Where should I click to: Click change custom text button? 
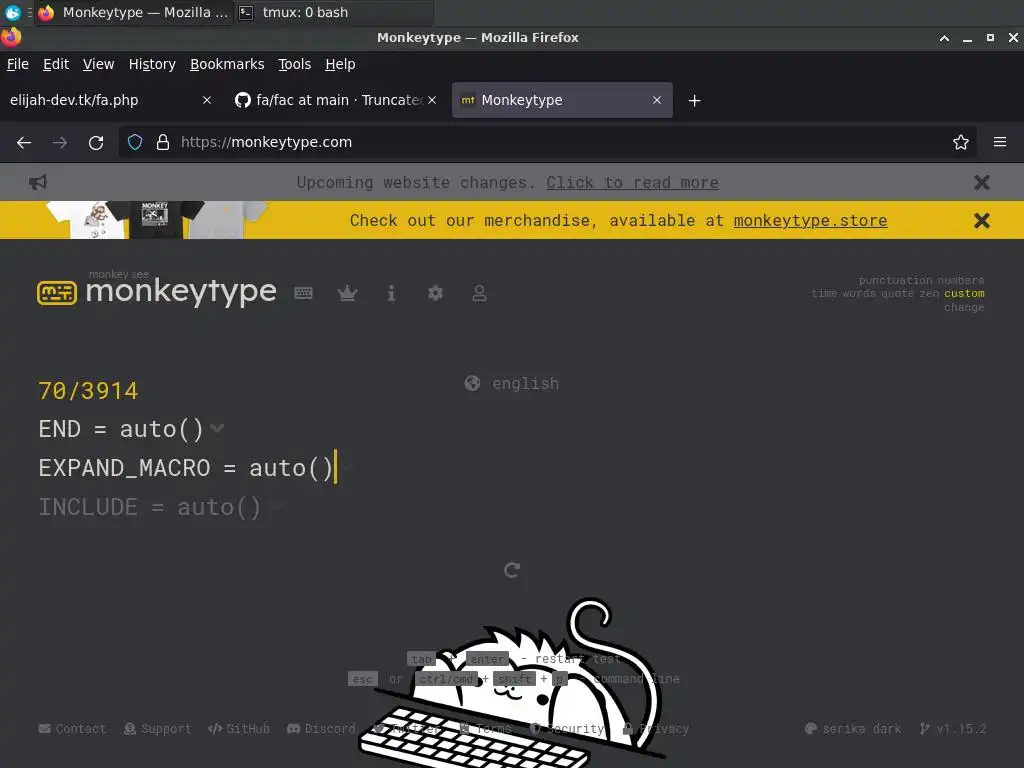point(964,307)
